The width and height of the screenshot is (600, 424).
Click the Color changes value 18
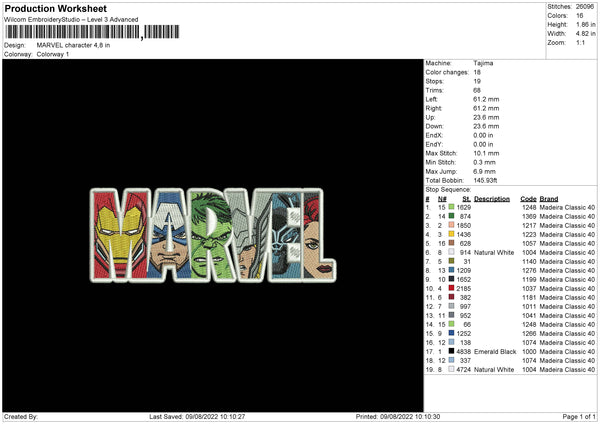click(477, 72)
